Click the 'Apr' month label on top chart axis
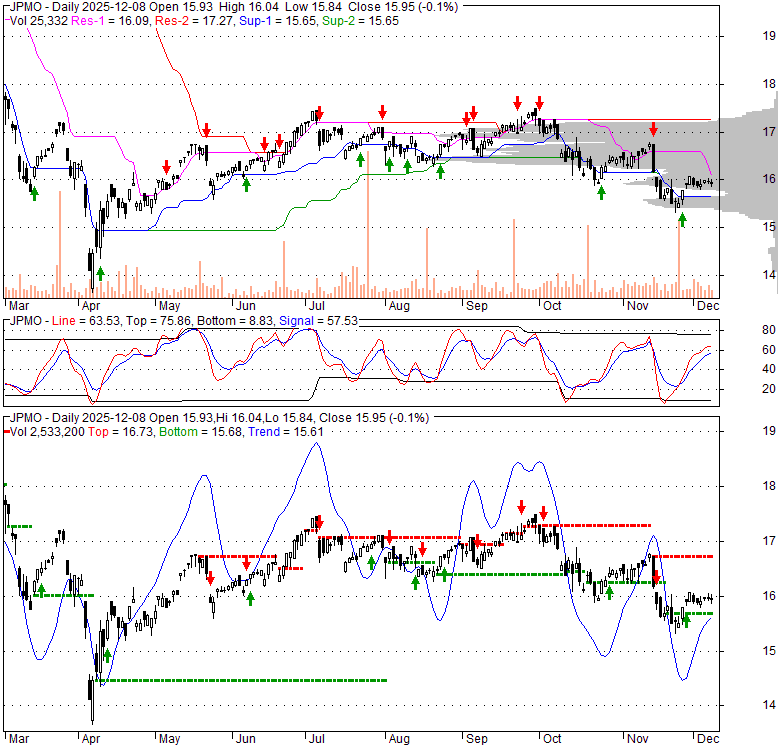The image size is (780, 745). click(x=91, y=305)
